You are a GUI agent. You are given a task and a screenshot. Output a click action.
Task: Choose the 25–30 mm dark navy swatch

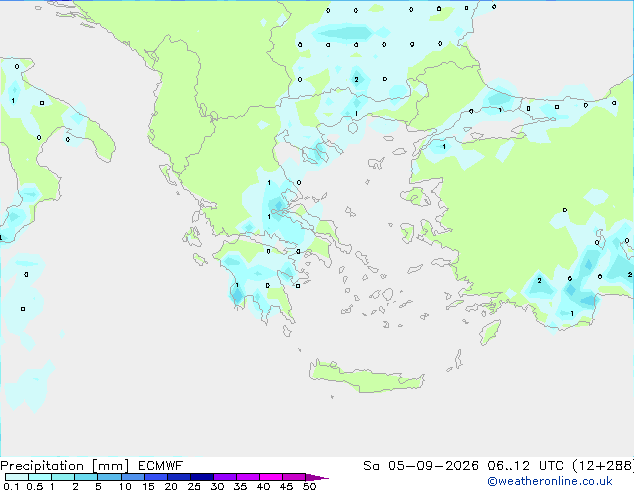click(x=201, y=477)
